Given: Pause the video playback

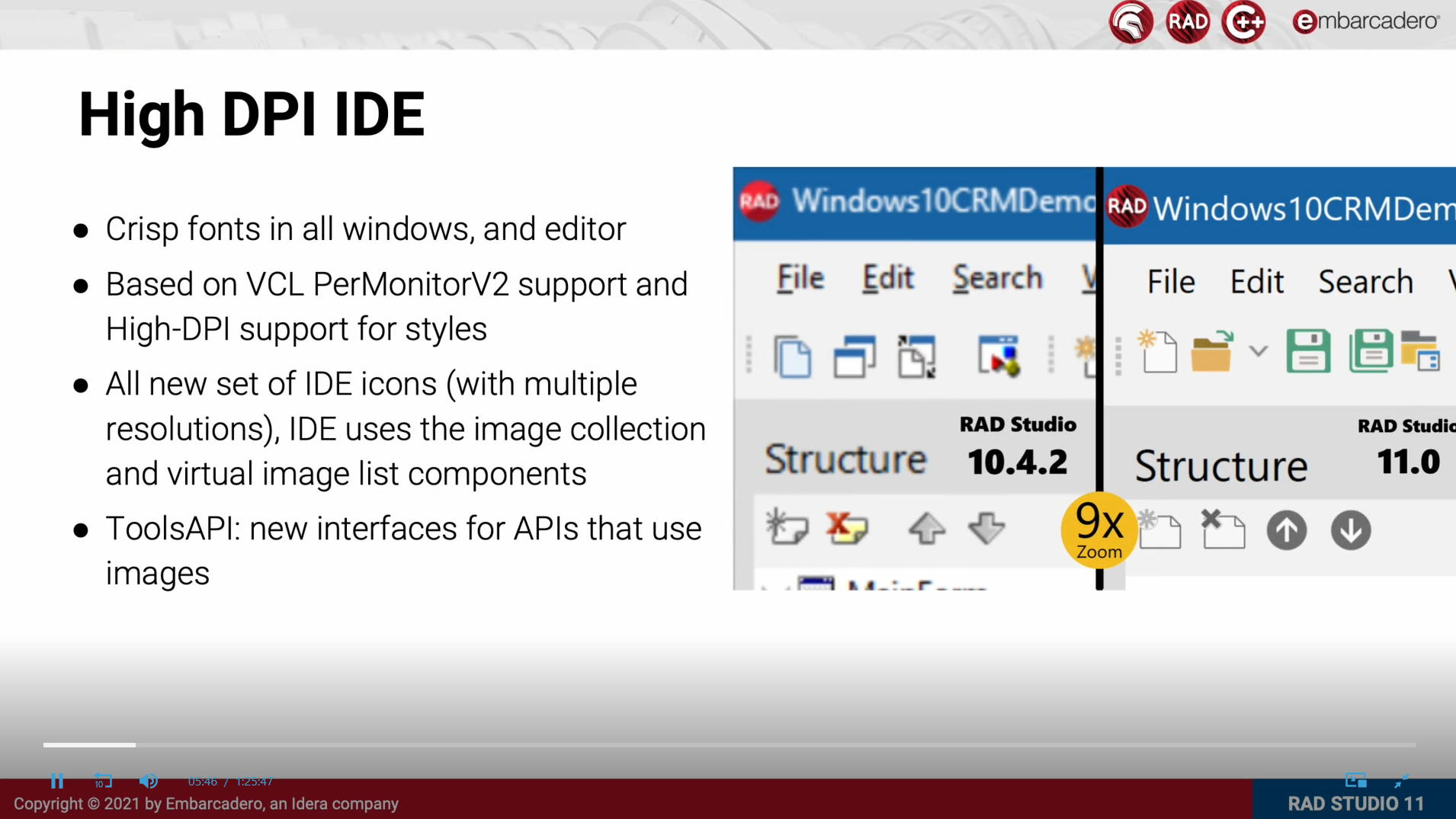Looking at the screenshot, I should tap(57, 781).
